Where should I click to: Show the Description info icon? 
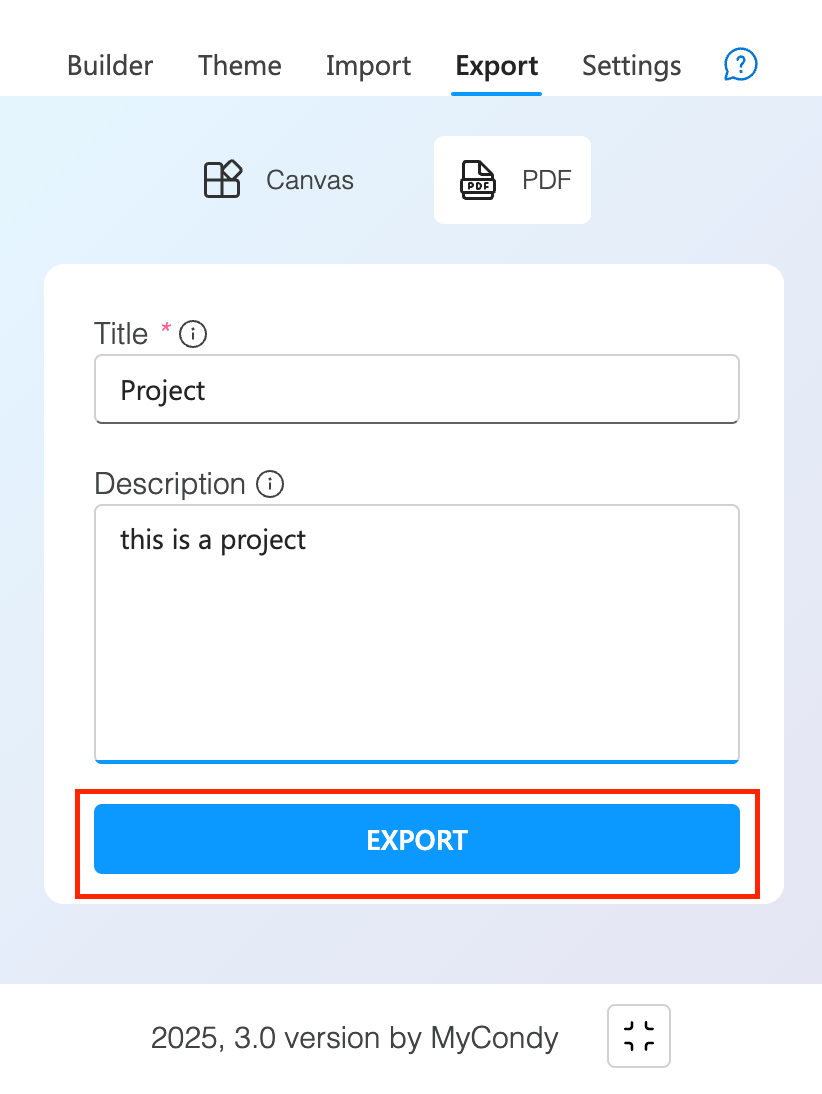270,484
